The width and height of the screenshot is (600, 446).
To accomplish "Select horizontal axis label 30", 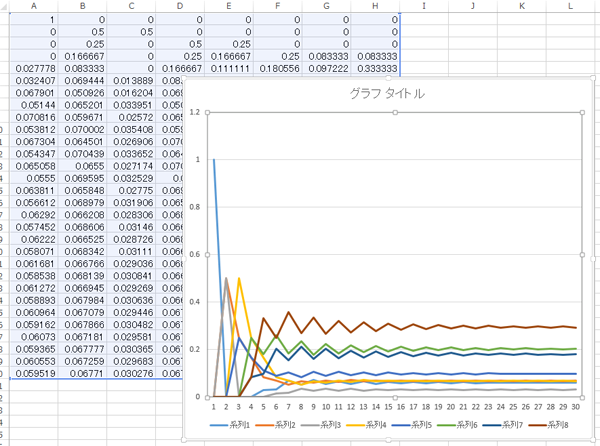I will click(576, 407).
